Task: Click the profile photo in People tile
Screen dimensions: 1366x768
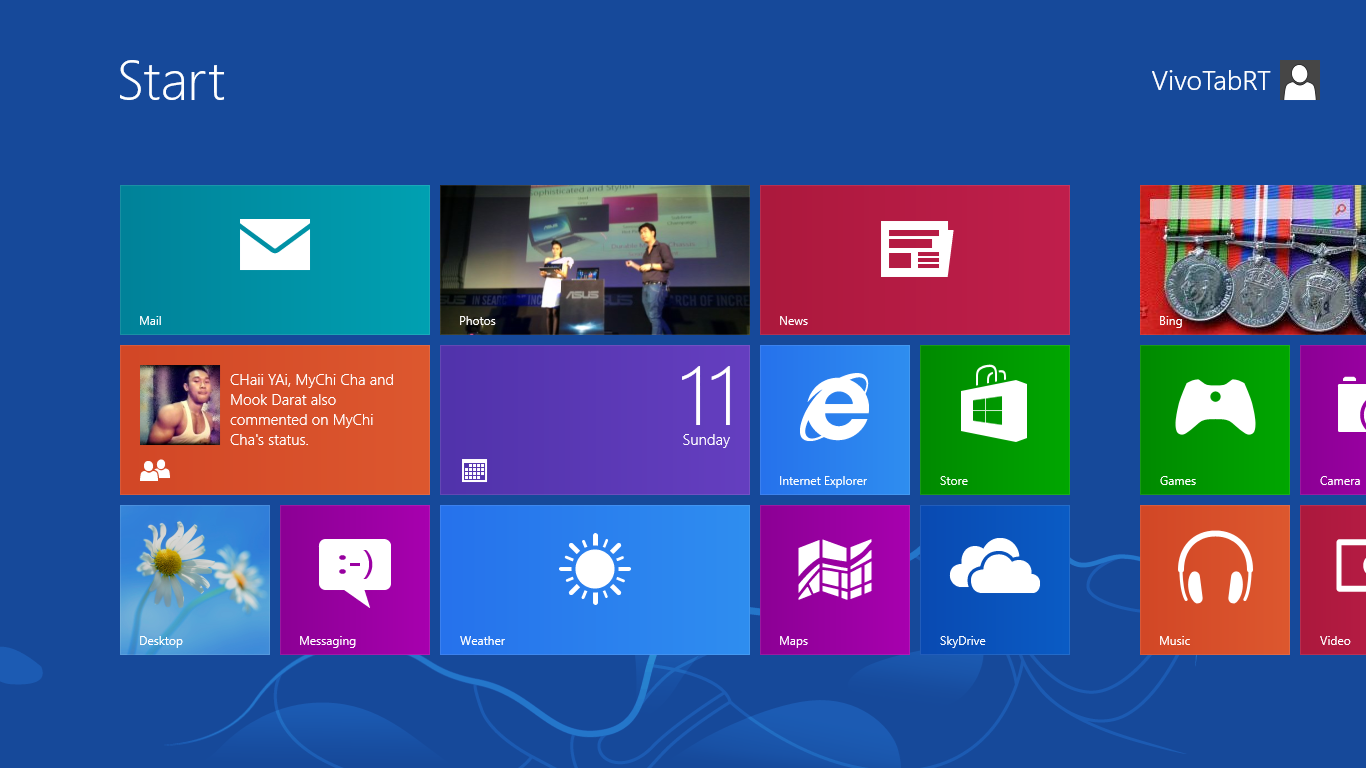Action: pos(180,405)
